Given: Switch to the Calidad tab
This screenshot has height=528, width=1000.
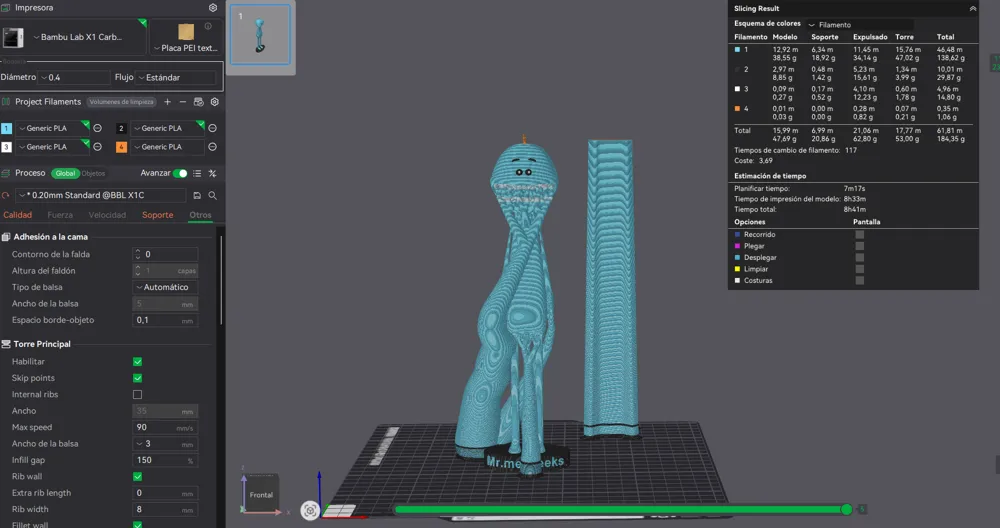Looking at the screenshot, I should 17,215.
